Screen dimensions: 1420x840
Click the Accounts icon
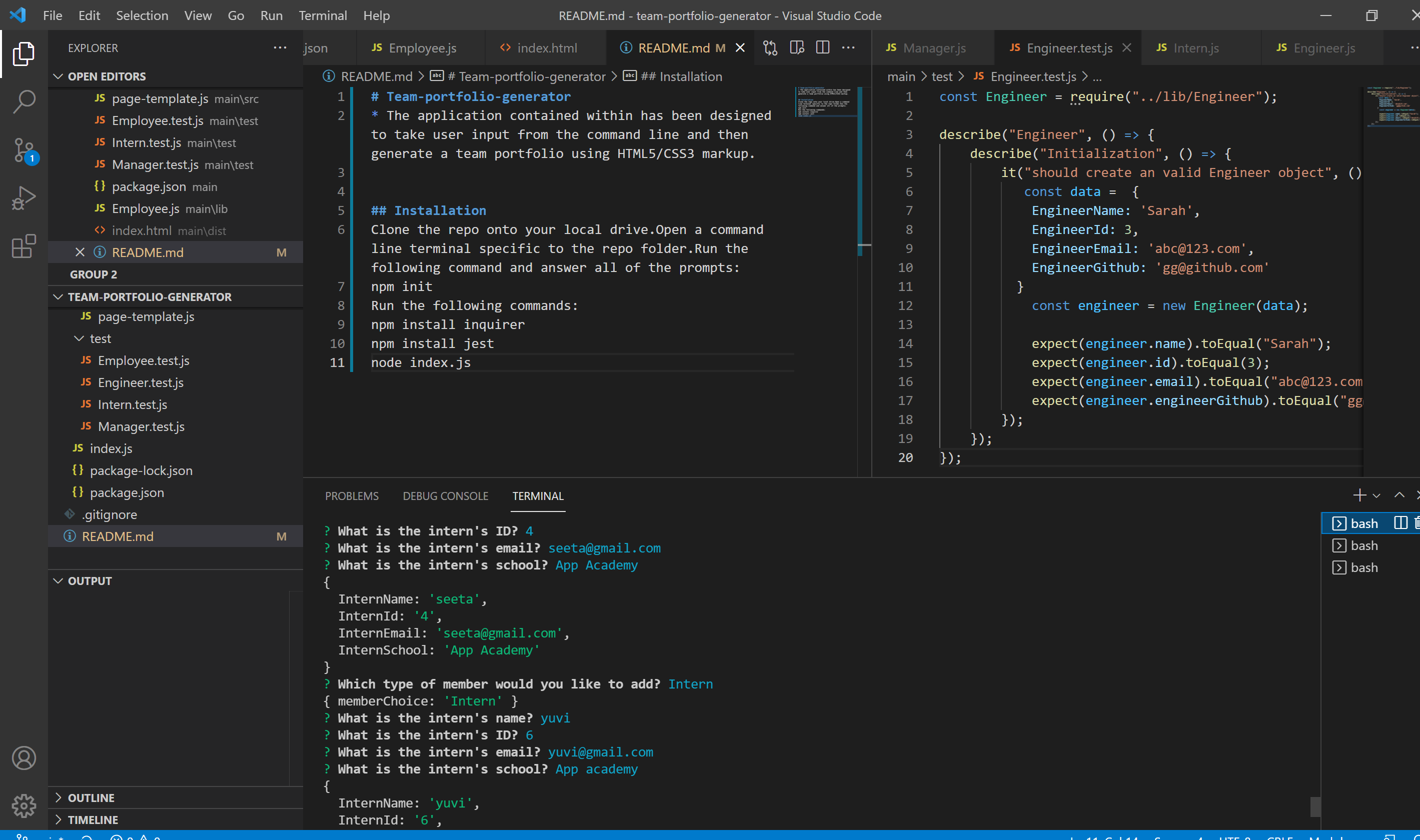click(x=24, y=758)
